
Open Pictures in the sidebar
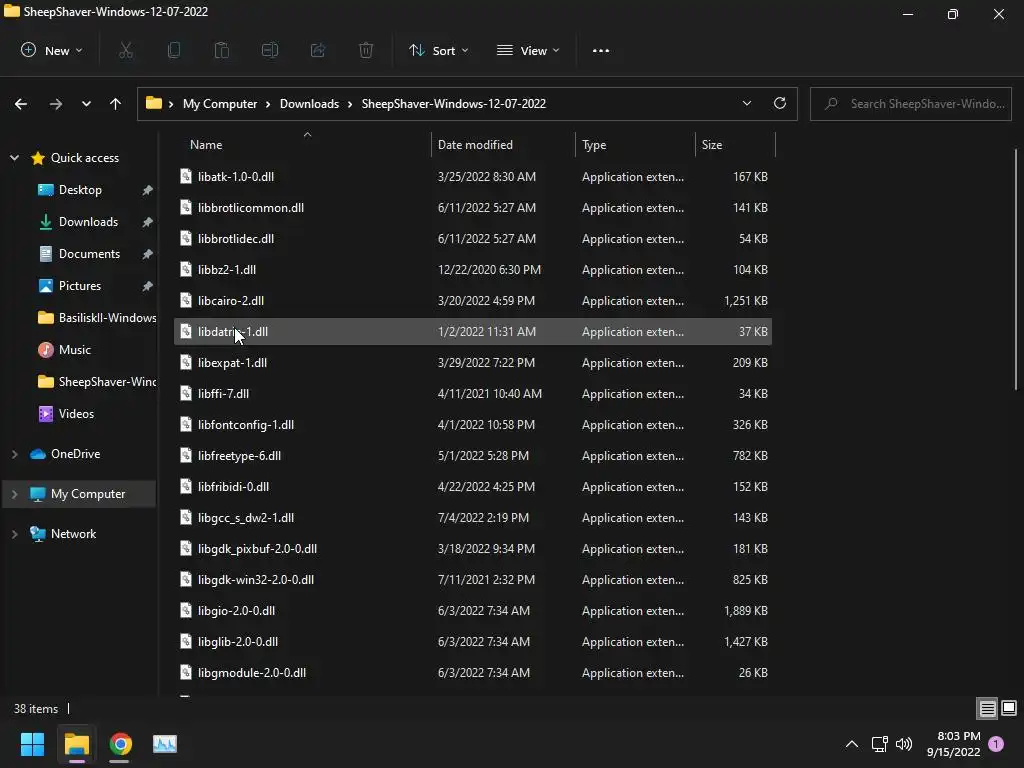[79, 285]
